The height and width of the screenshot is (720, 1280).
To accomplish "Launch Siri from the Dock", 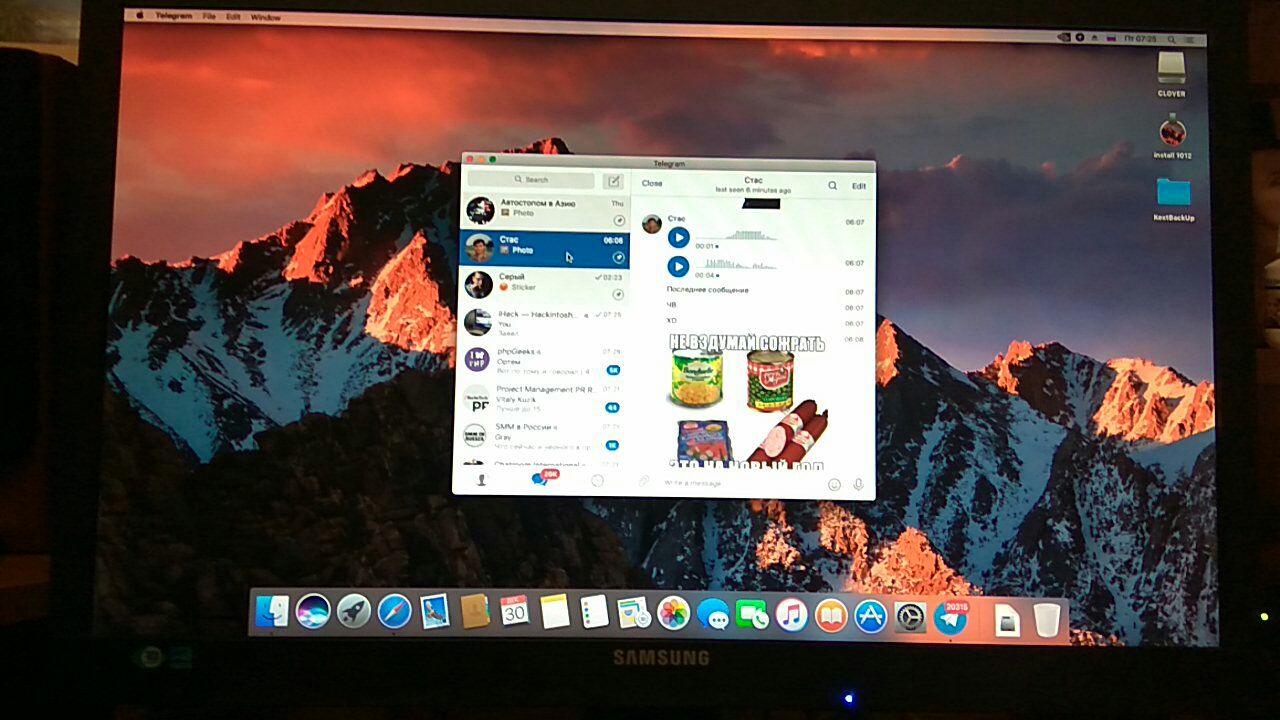I will [x=312, y=610].
